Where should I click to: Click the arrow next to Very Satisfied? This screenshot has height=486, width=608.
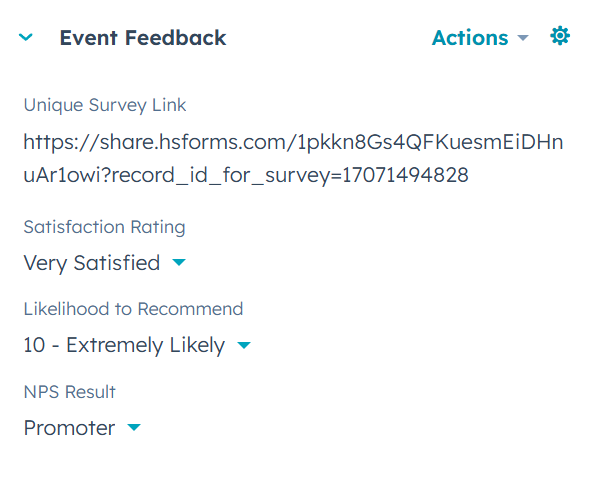(x=179, y=263)
